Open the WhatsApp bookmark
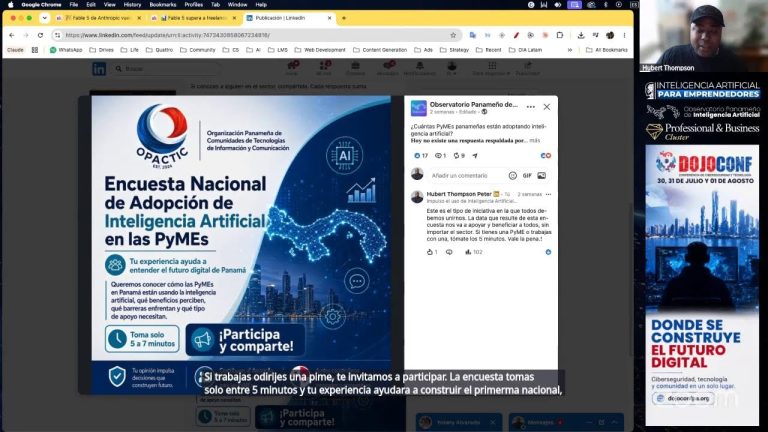Image resolution: width=768 pixels, height=432 pixels. tap(66, 50)
